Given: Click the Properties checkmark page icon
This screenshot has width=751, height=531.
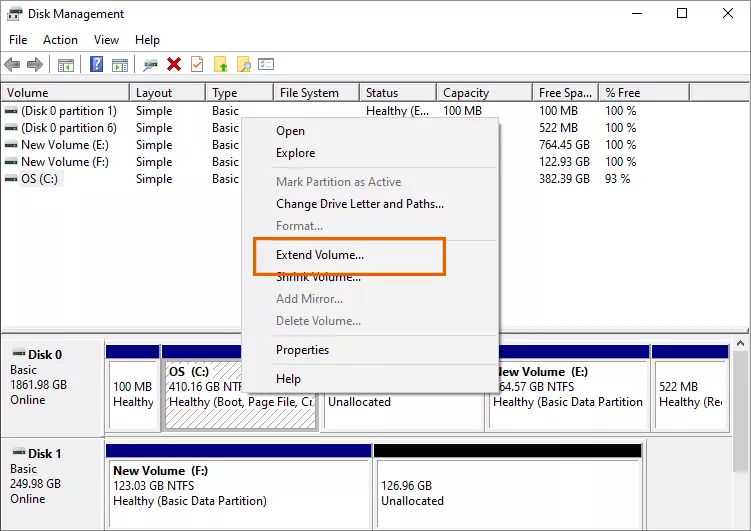Looking at the screenshot, I should (x=197, y=65).
